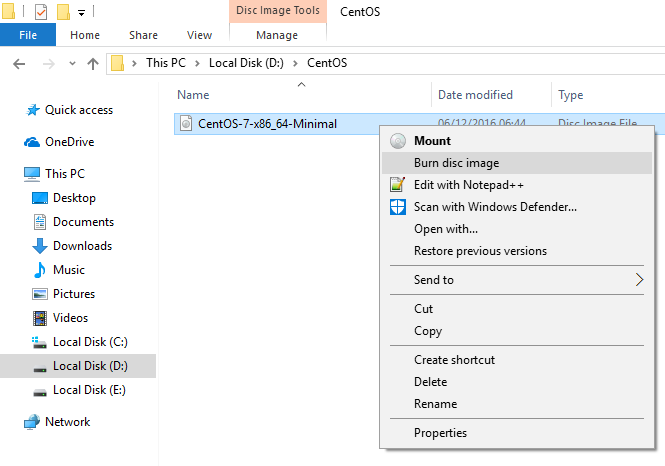Choose Burn disc image from context menu

[x=517, y=163]
